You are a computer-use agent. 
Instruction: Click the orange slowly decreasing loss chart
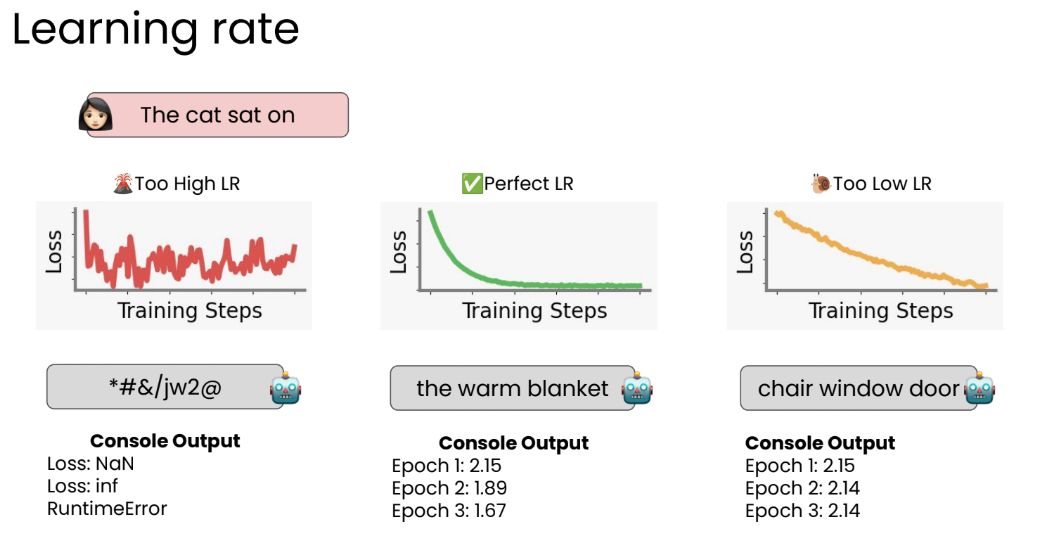point(865,265)
